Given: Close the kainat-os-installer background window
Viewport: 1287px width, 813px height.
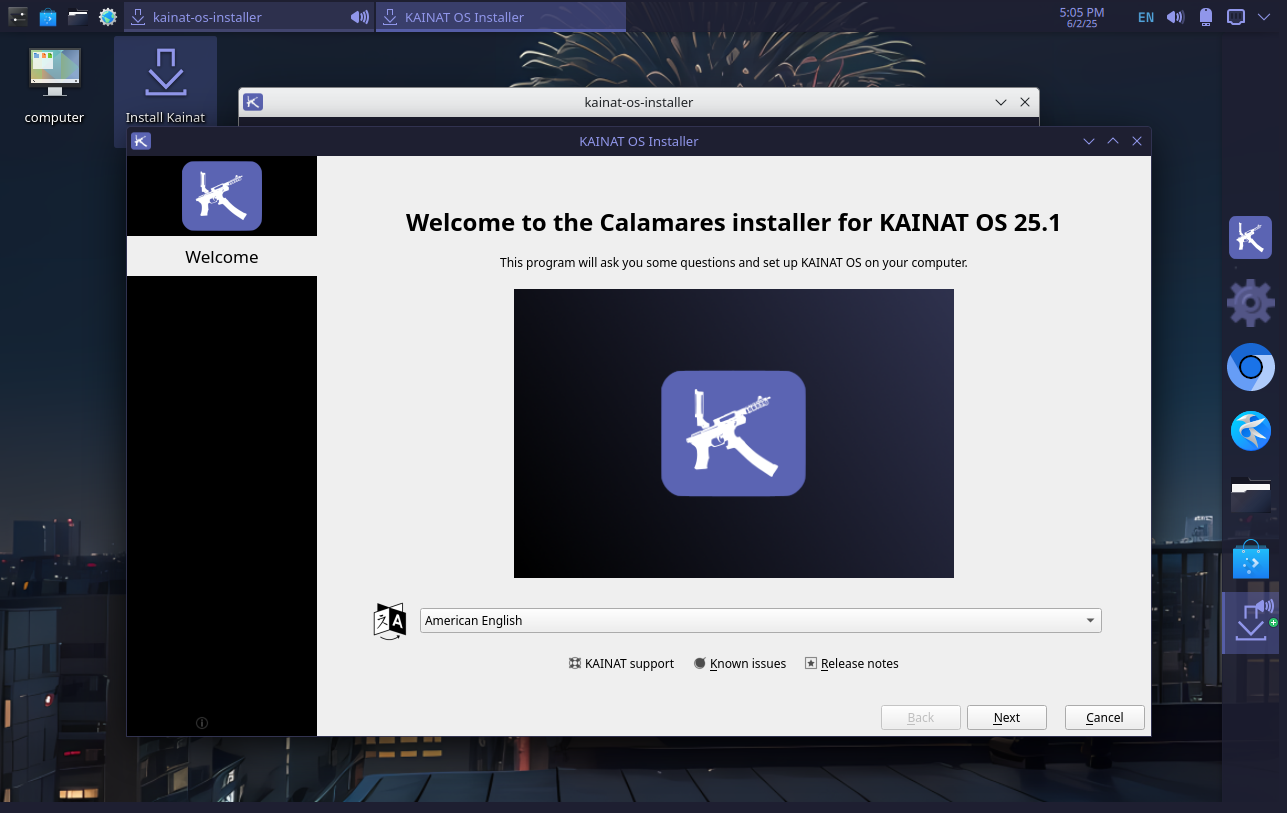Looking at the screenshot, I should point(1024,102).
